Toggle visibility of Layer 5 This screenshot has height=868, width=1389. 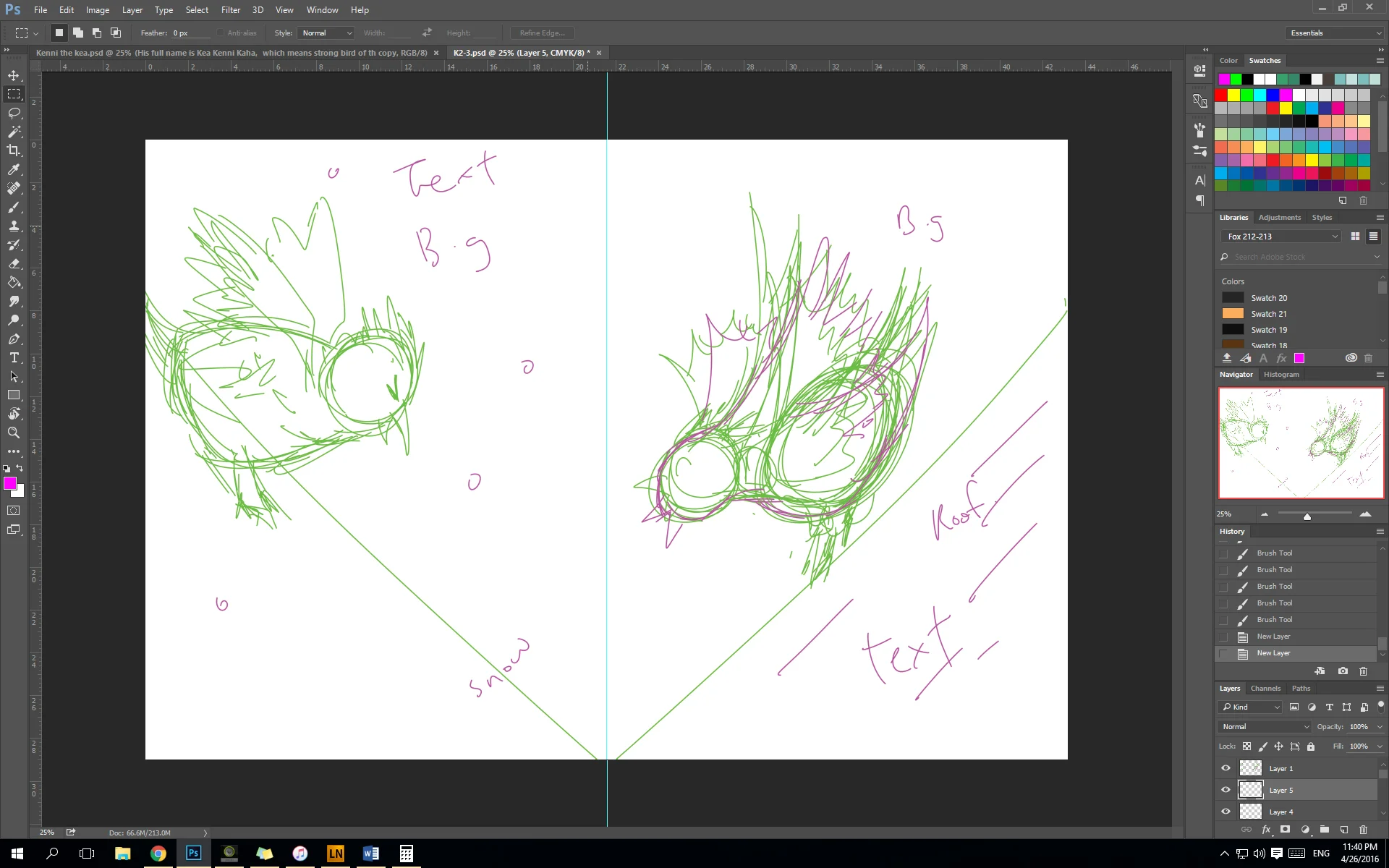1226,790
